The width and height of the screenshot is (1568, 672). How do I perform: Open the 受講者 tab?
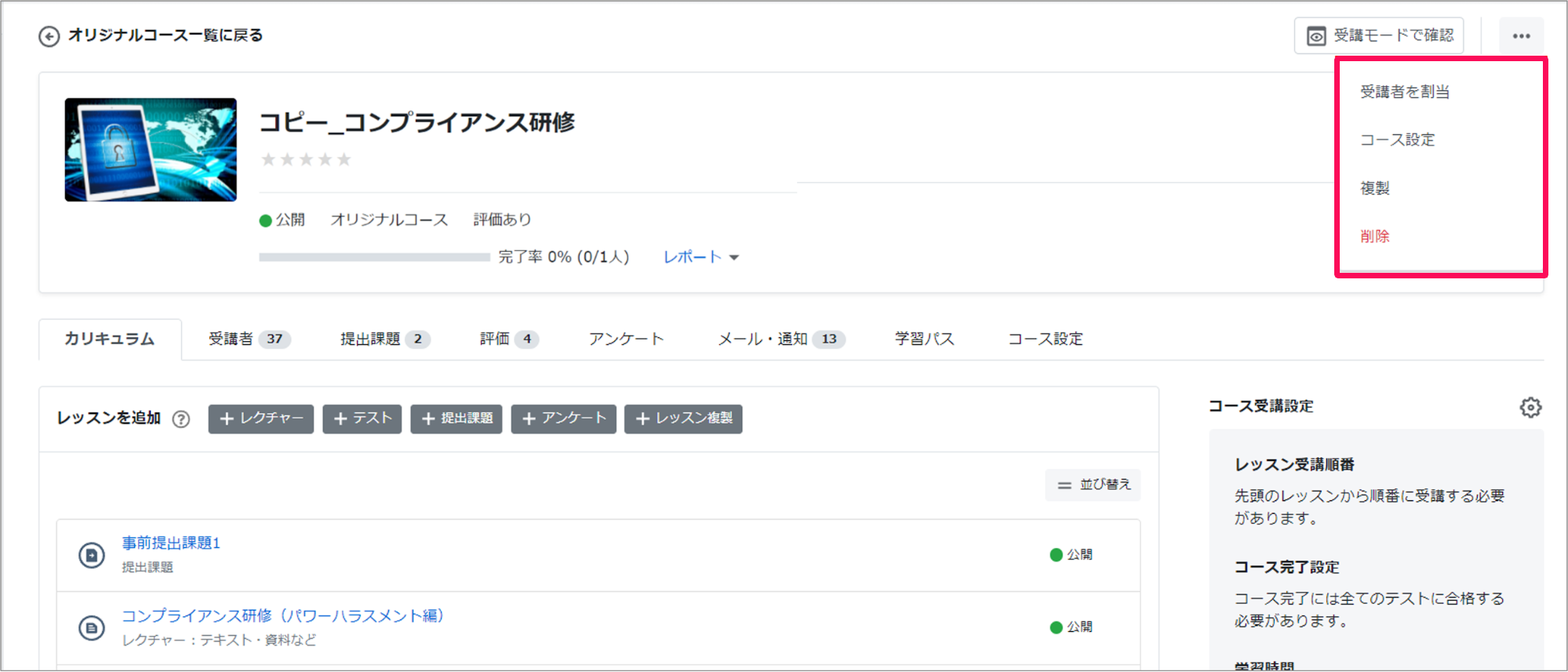[x=249, y=339]
